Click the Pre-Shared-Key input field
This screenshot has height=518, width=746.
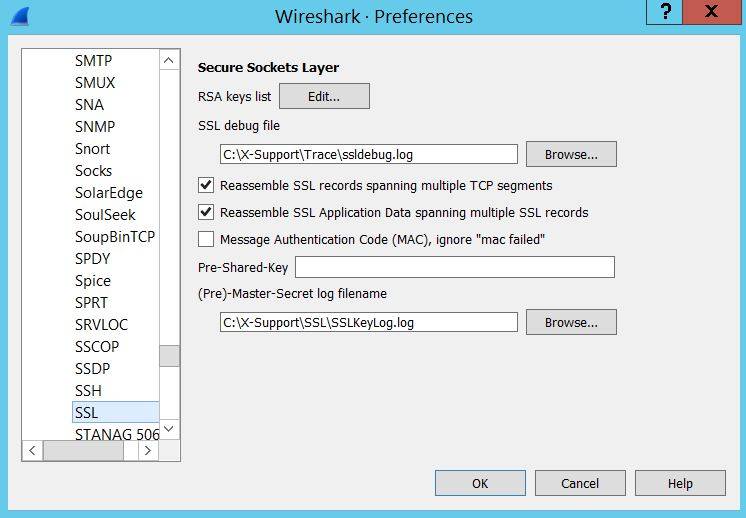455,267
